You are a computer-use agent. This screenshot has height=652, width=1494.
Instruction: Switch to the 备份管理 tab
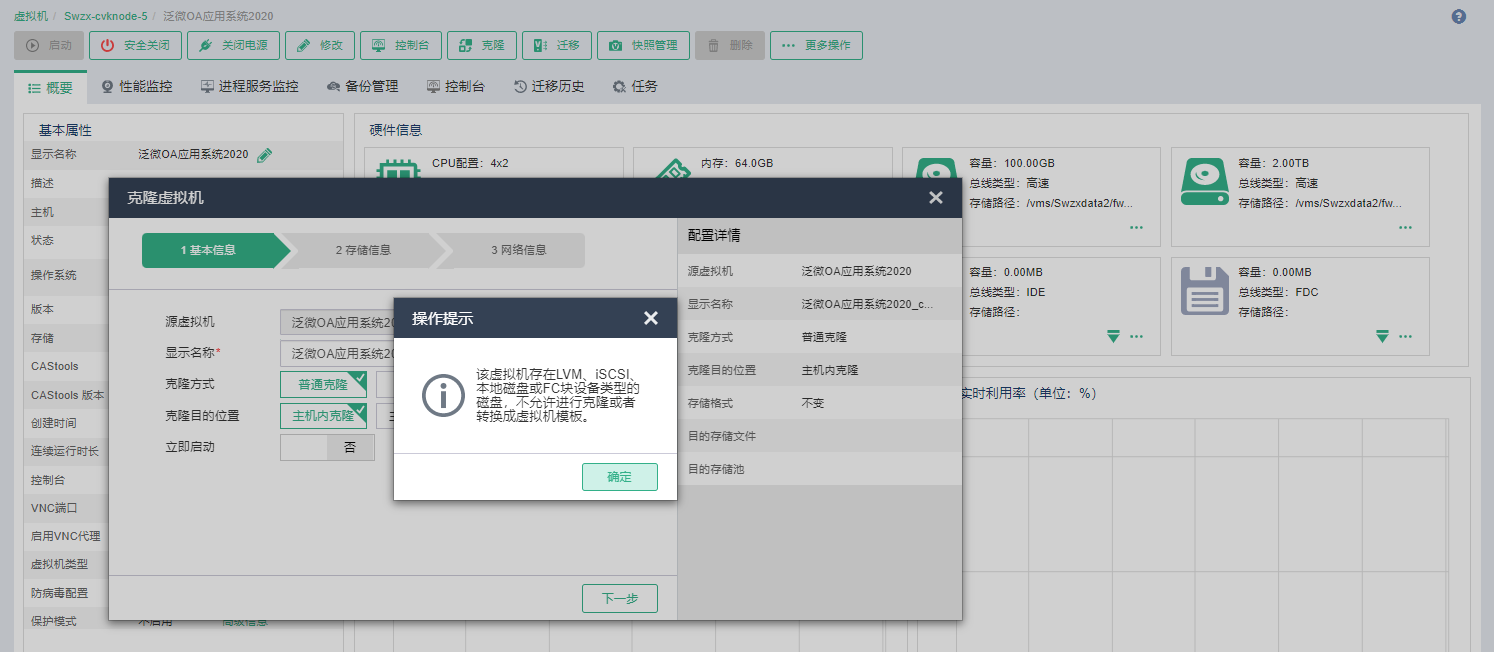coord(362,87)
